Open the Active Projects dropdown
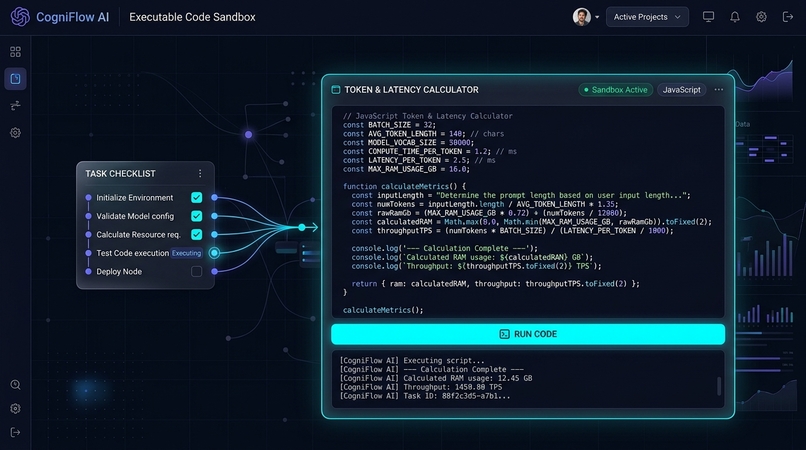 coord(647,17)
